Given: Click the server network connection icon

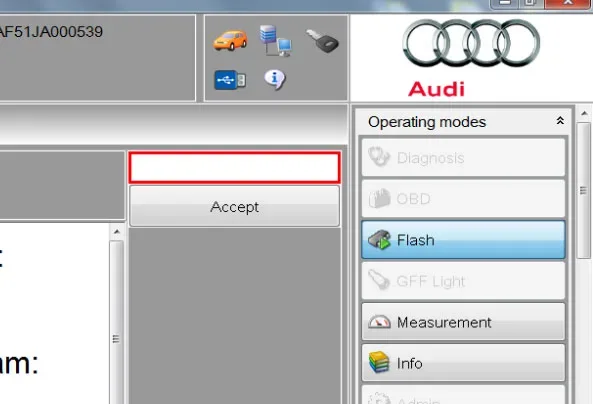Looking at the screenshot, I should click(x=276, y=41).
